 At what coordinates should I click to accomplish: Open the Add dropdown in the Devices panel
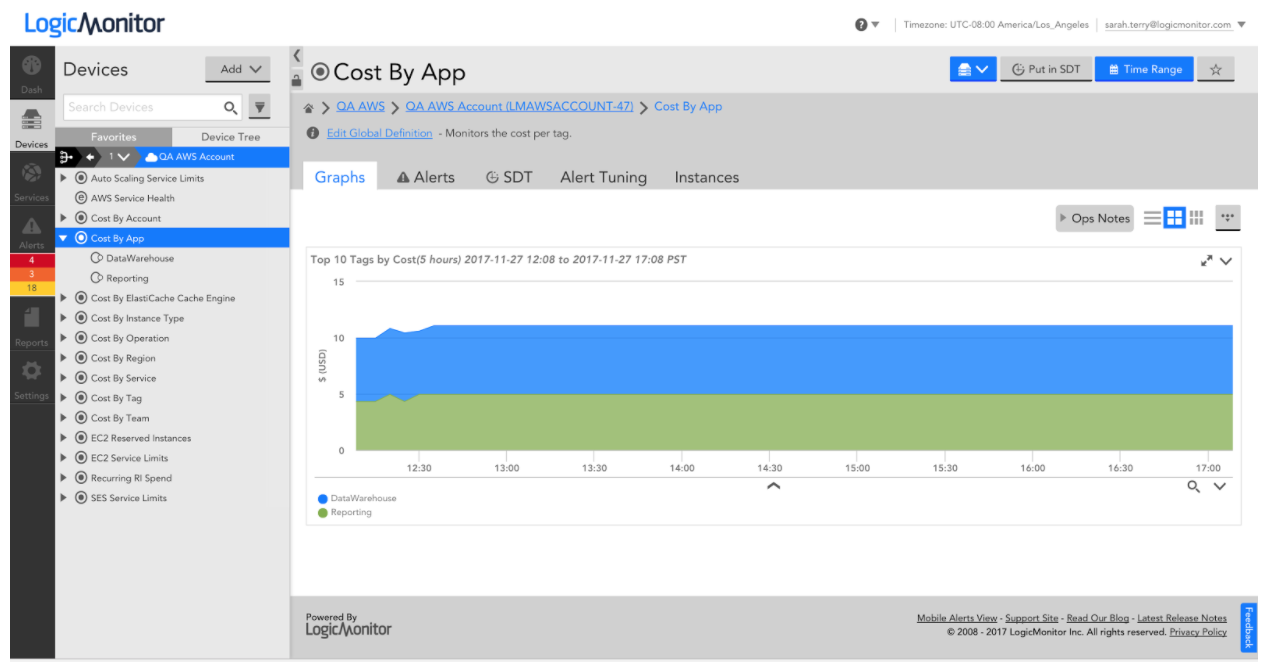(238, 69)
